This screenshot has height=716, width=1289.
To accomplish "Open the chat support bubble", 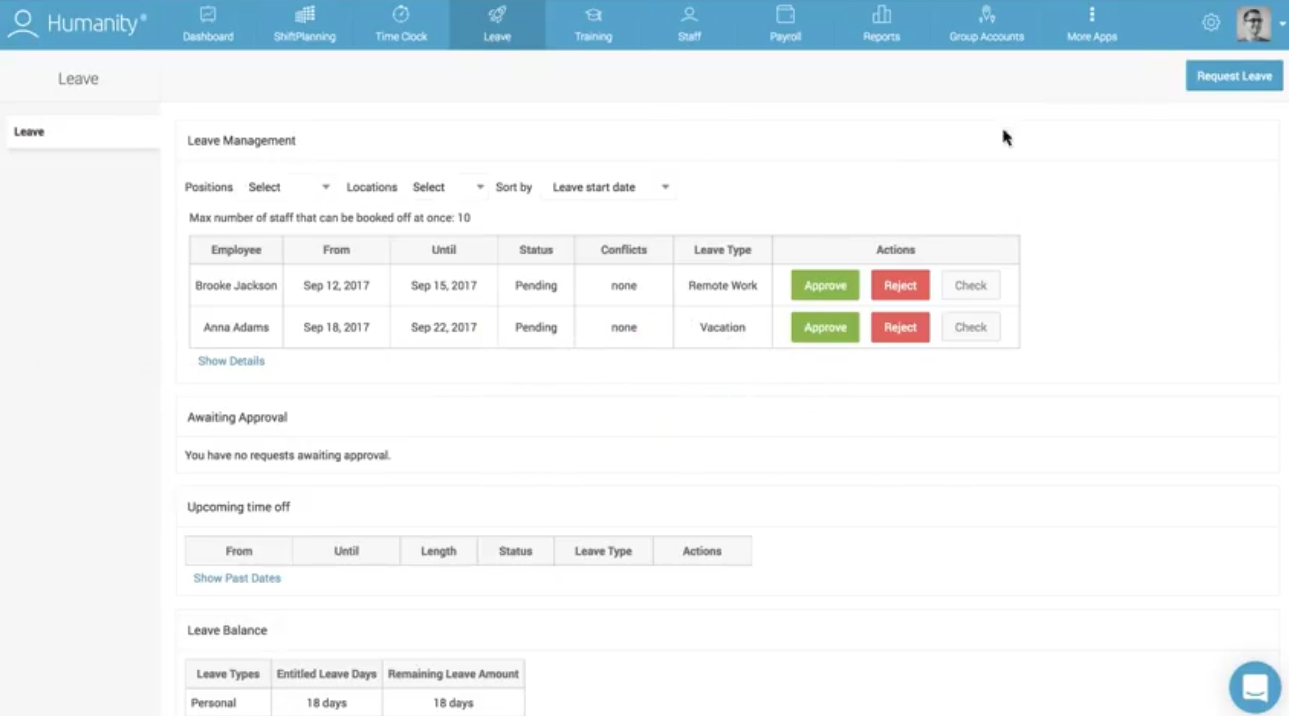I will 1255,687.
